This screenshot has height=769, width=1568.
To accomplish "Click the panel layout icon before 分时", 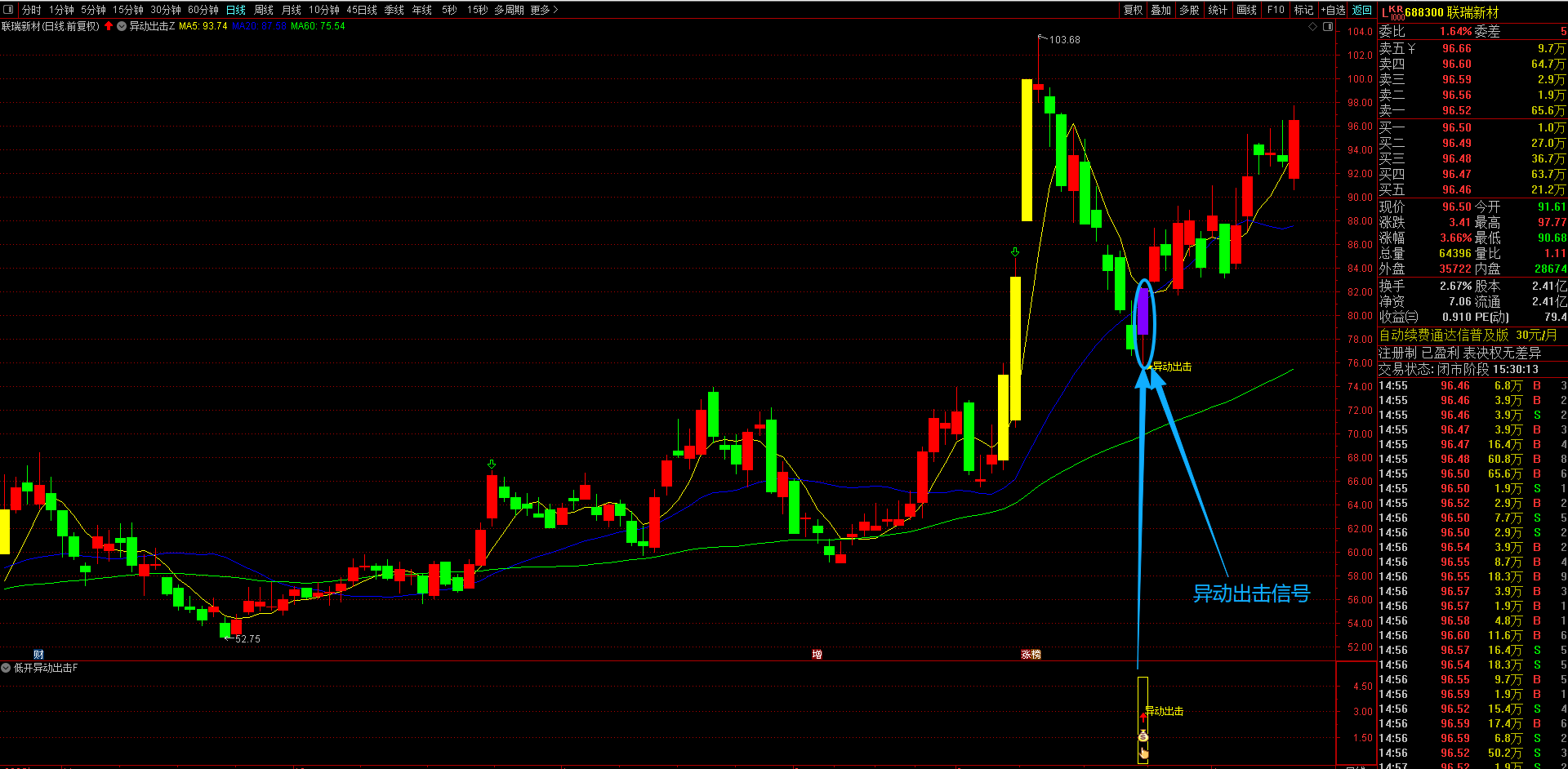I will pyautogui.click(x=9, y=10).
